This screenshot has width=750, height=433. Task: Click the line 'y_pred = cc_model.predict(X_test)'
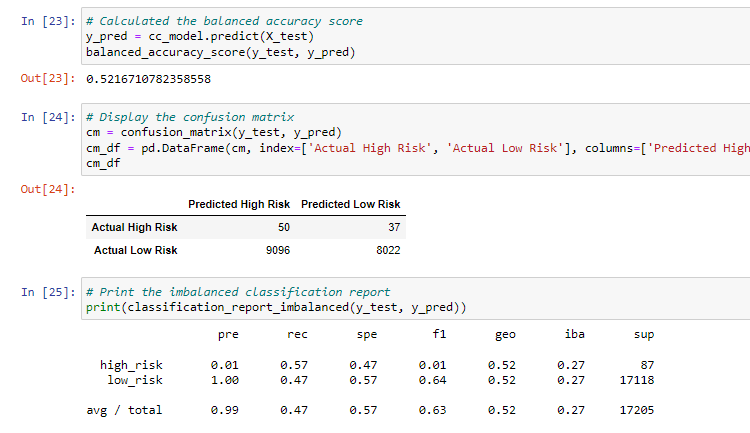(x=200, y=36)
